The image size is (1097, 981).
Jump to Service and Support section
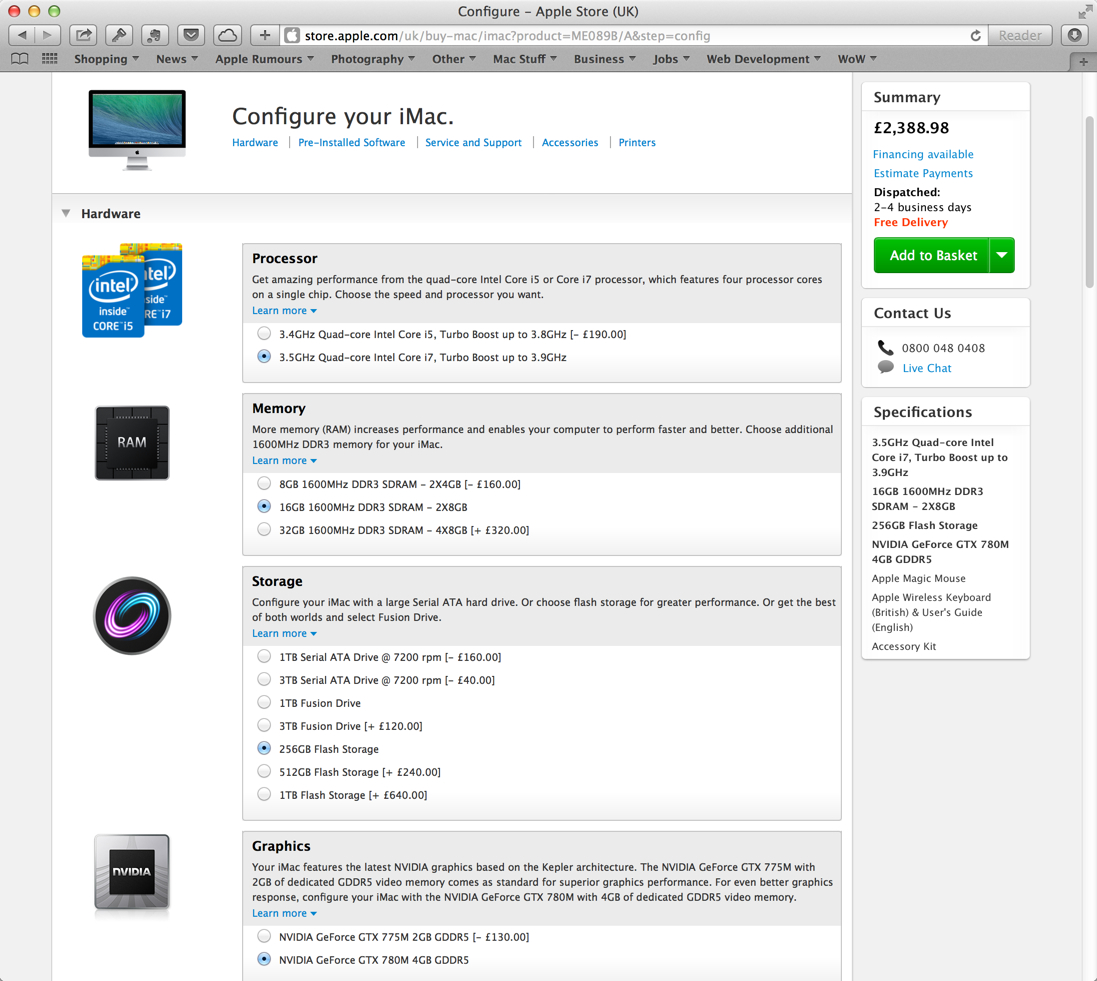pos(474,142)
